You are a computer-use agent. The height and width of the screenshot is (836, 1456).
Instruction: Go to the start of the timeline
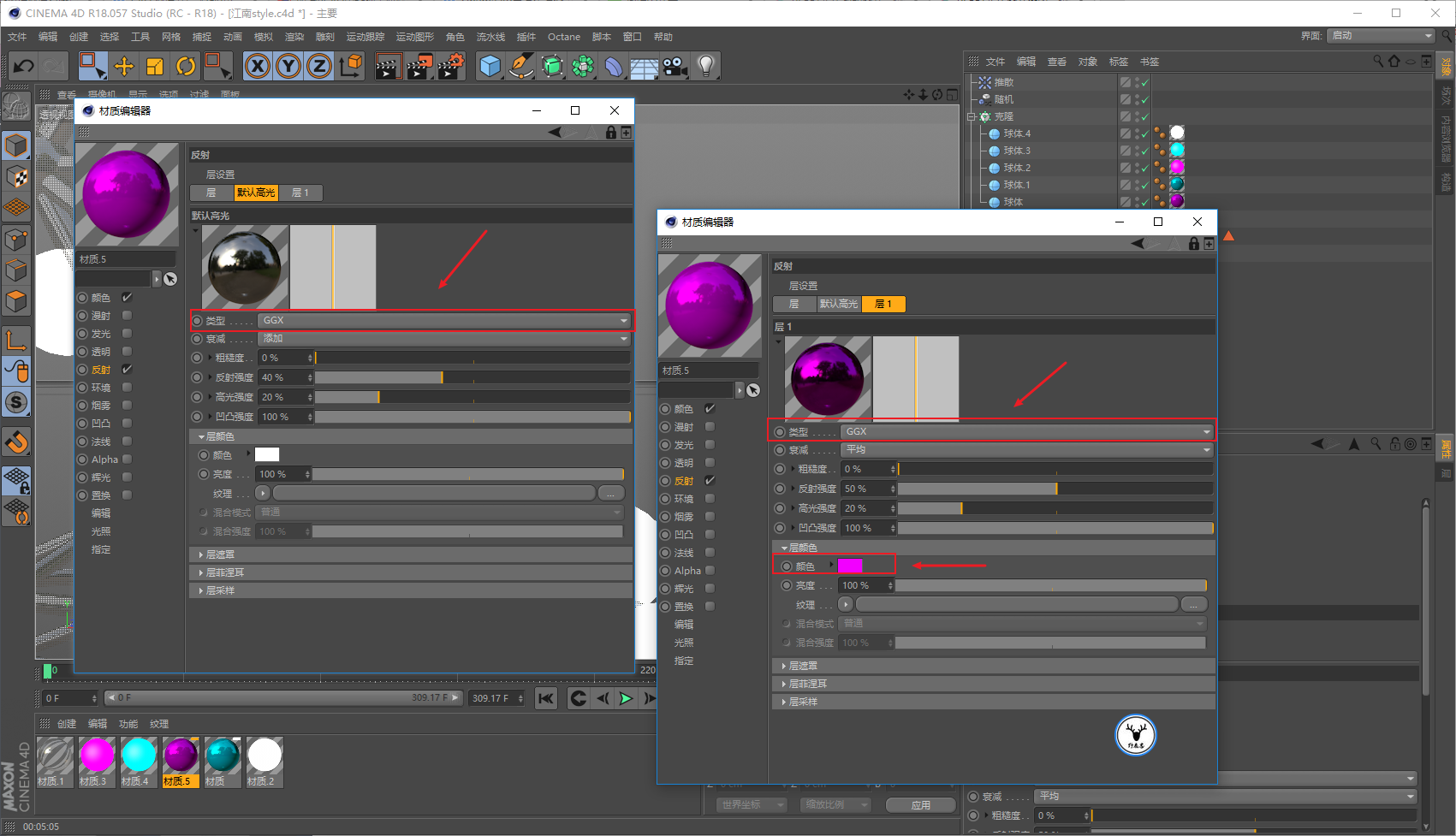[x=546, y=698]
